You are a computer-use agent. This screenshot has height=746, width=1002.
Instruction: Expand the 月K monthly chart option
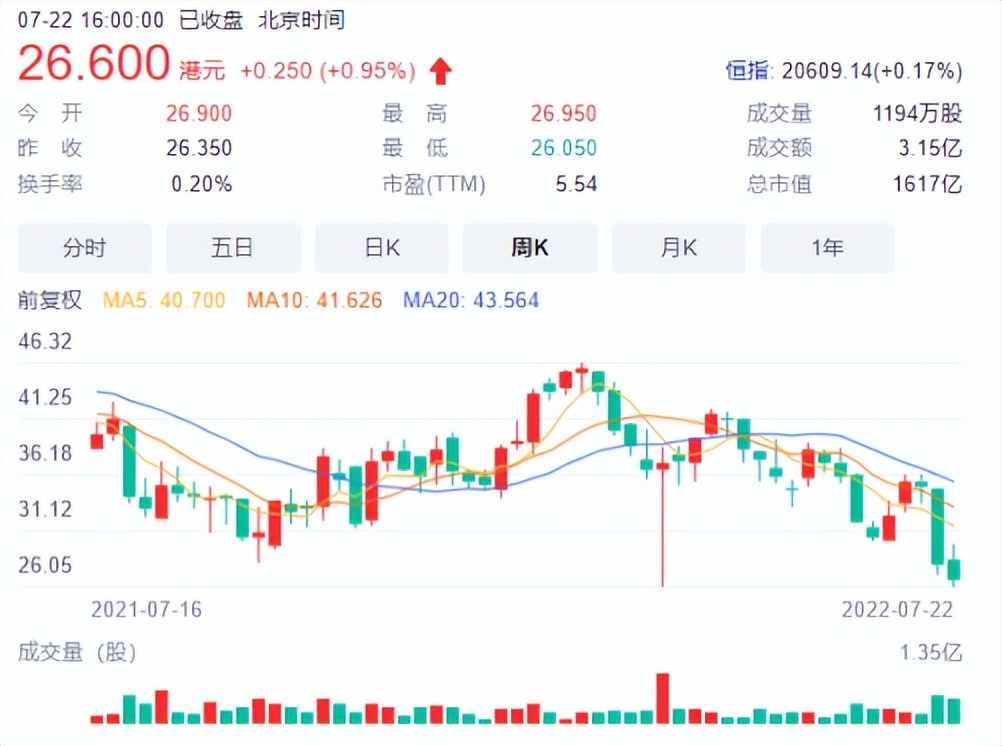[679, 248]
